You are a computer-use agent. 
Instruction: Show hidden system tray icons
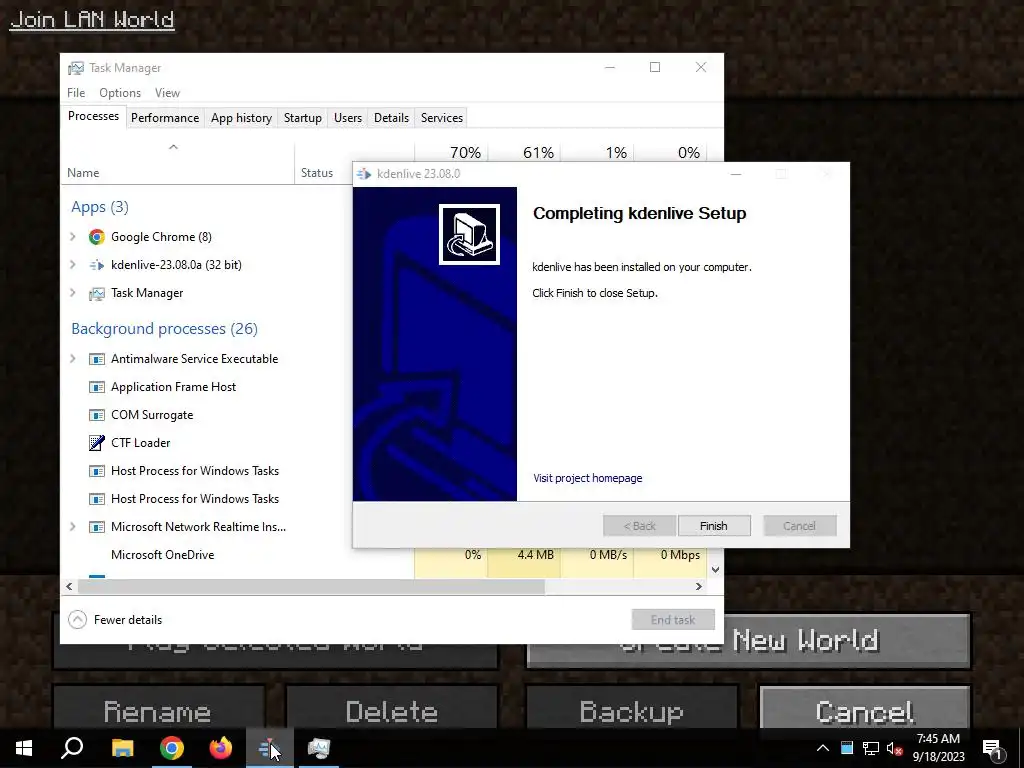(823, 748)
